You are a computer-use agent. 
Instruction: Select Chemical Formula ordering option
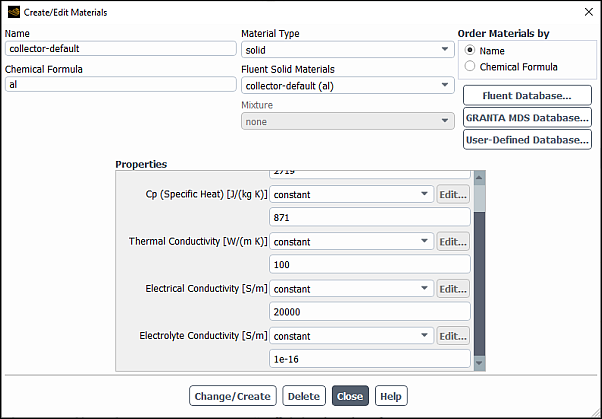coord(471,67)
